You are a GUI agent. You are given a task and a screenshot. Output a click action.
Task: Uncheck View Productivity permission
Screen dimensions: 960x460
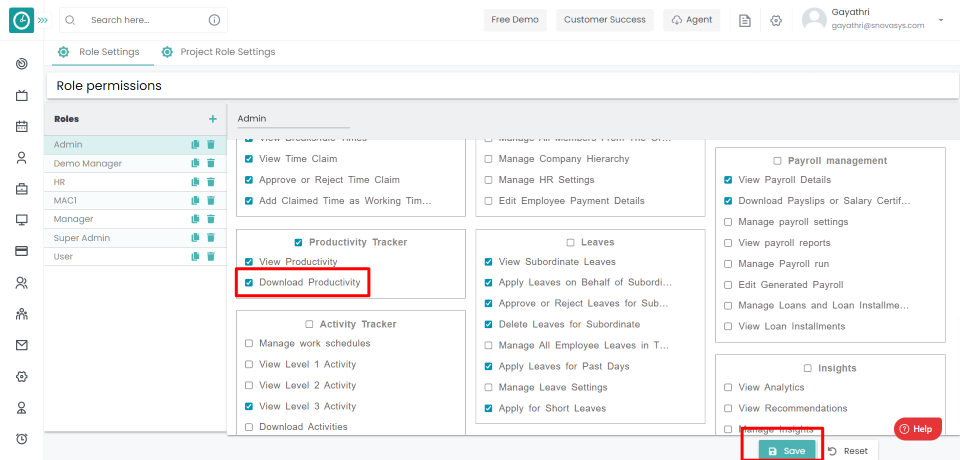click(x=249, y=262)
